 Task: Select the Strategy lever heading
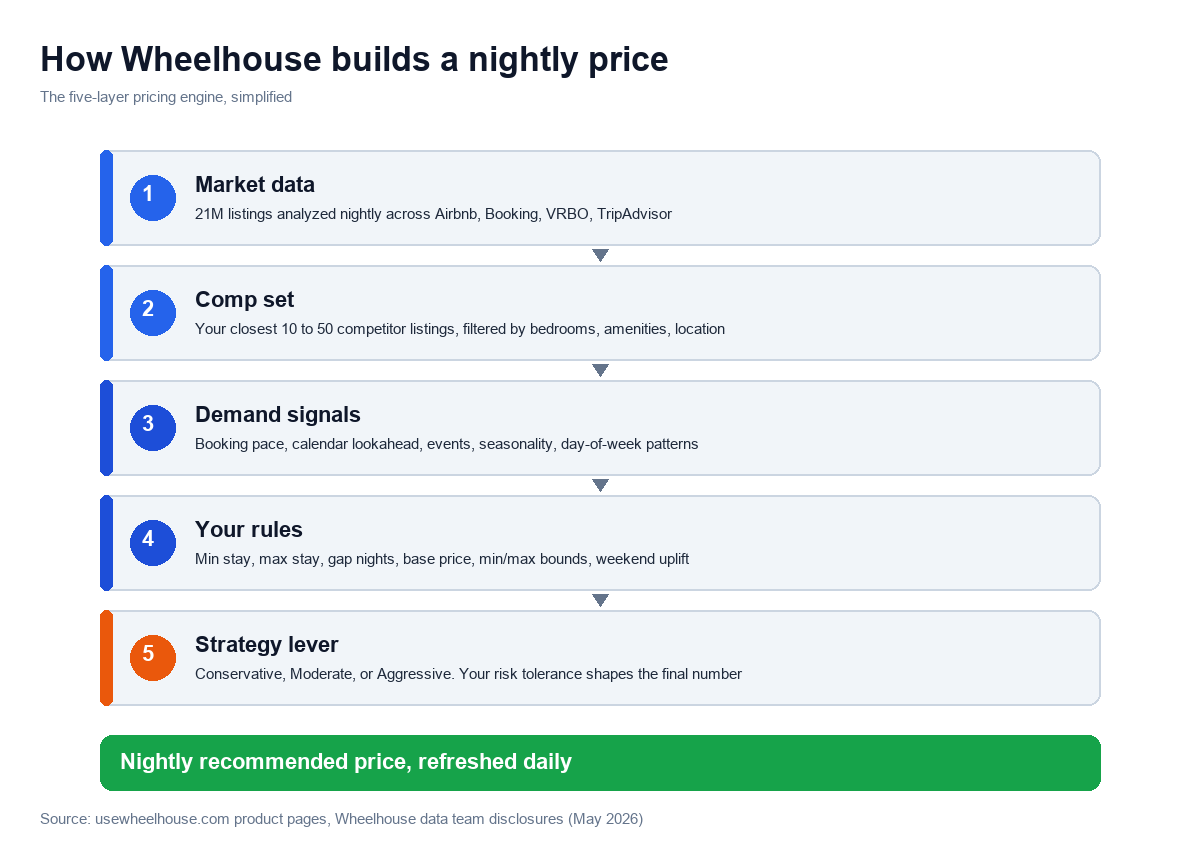point(267,645)
